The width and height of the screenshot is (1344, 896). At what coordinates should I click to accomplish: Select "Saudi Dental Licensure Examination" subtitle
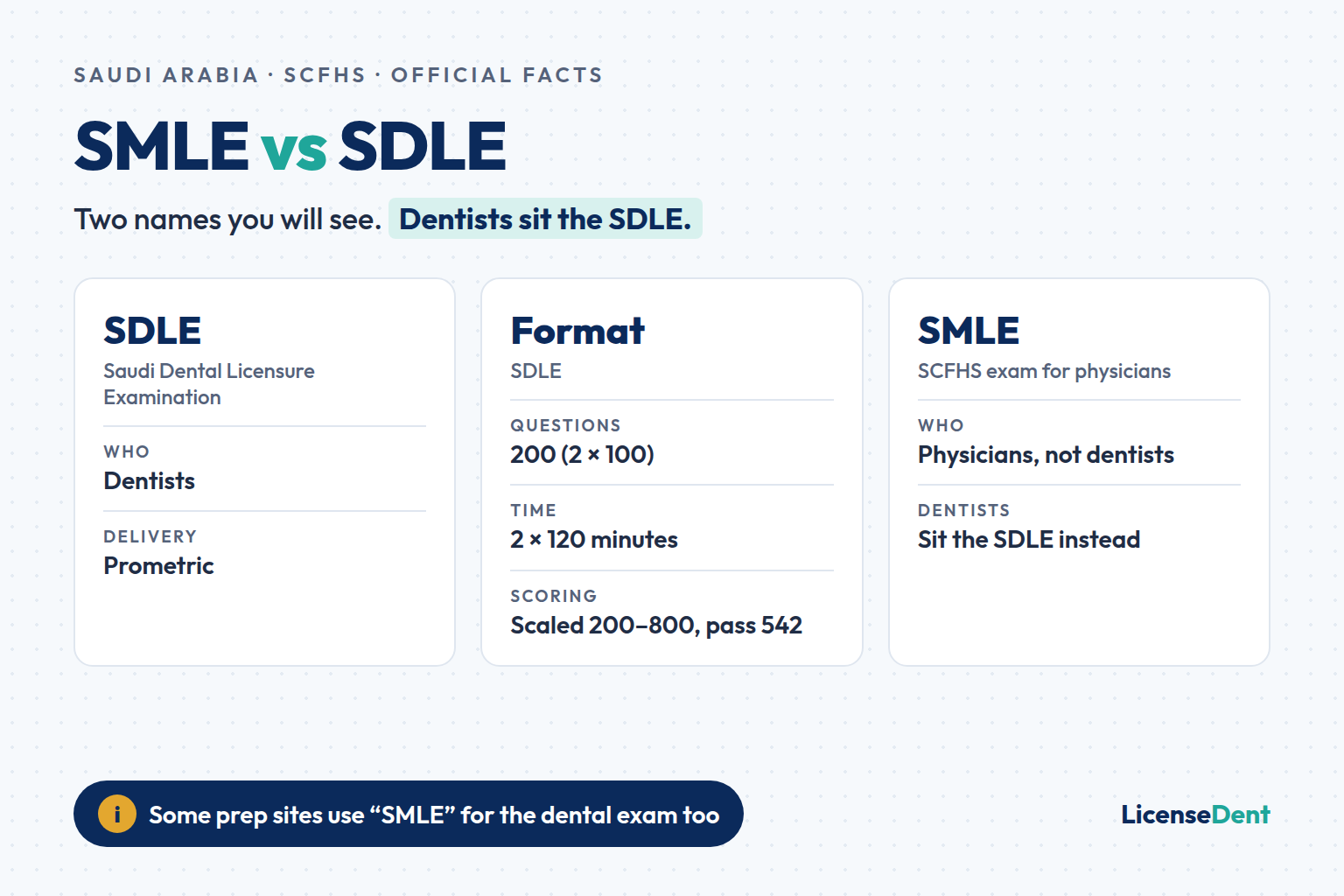pos(209,384)
